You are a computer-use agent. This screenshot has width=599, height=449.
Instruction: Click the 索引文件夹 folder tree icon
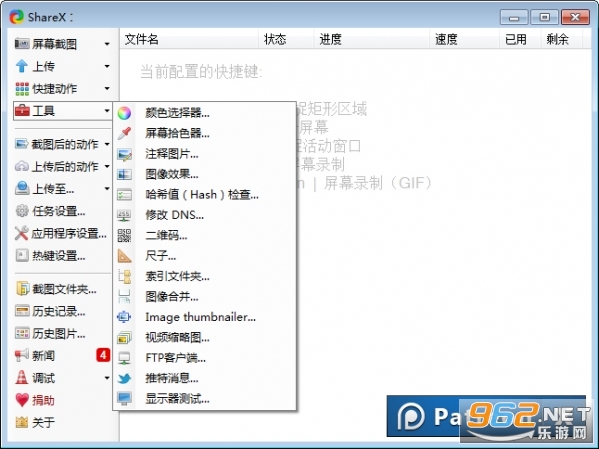124,276
